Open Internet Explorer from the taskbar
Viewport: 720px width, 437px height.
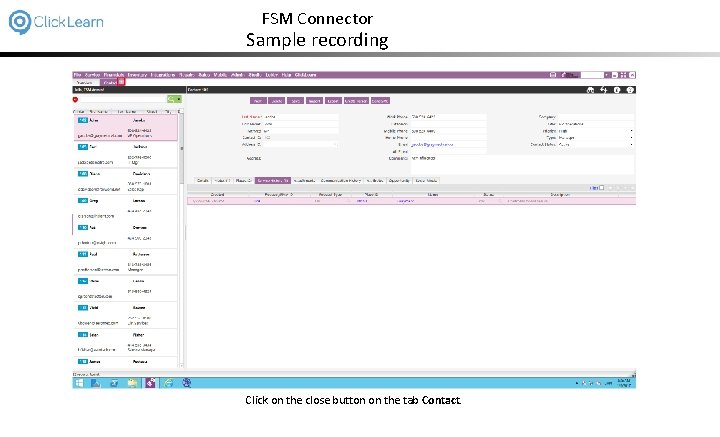pyautogui.click(x=169, y=383)
